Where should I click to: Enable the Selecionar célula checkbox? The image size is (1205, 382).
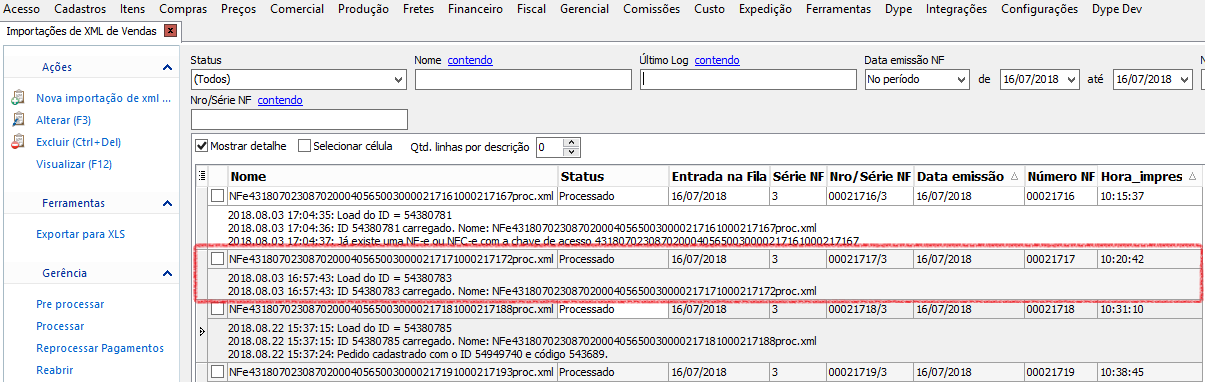coord(305,146)
